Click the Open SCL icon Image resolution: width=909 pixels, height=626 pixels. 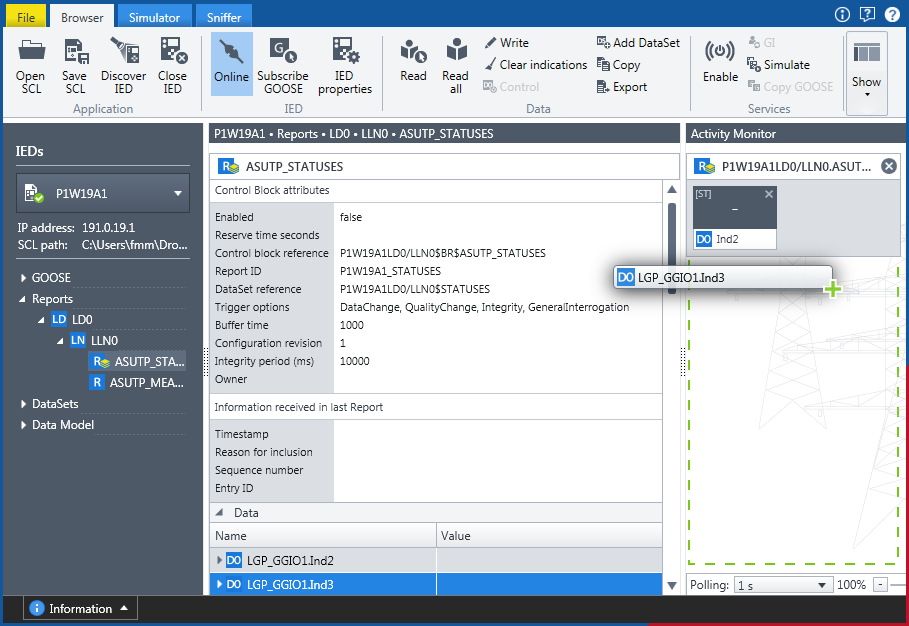click(30, 51)
